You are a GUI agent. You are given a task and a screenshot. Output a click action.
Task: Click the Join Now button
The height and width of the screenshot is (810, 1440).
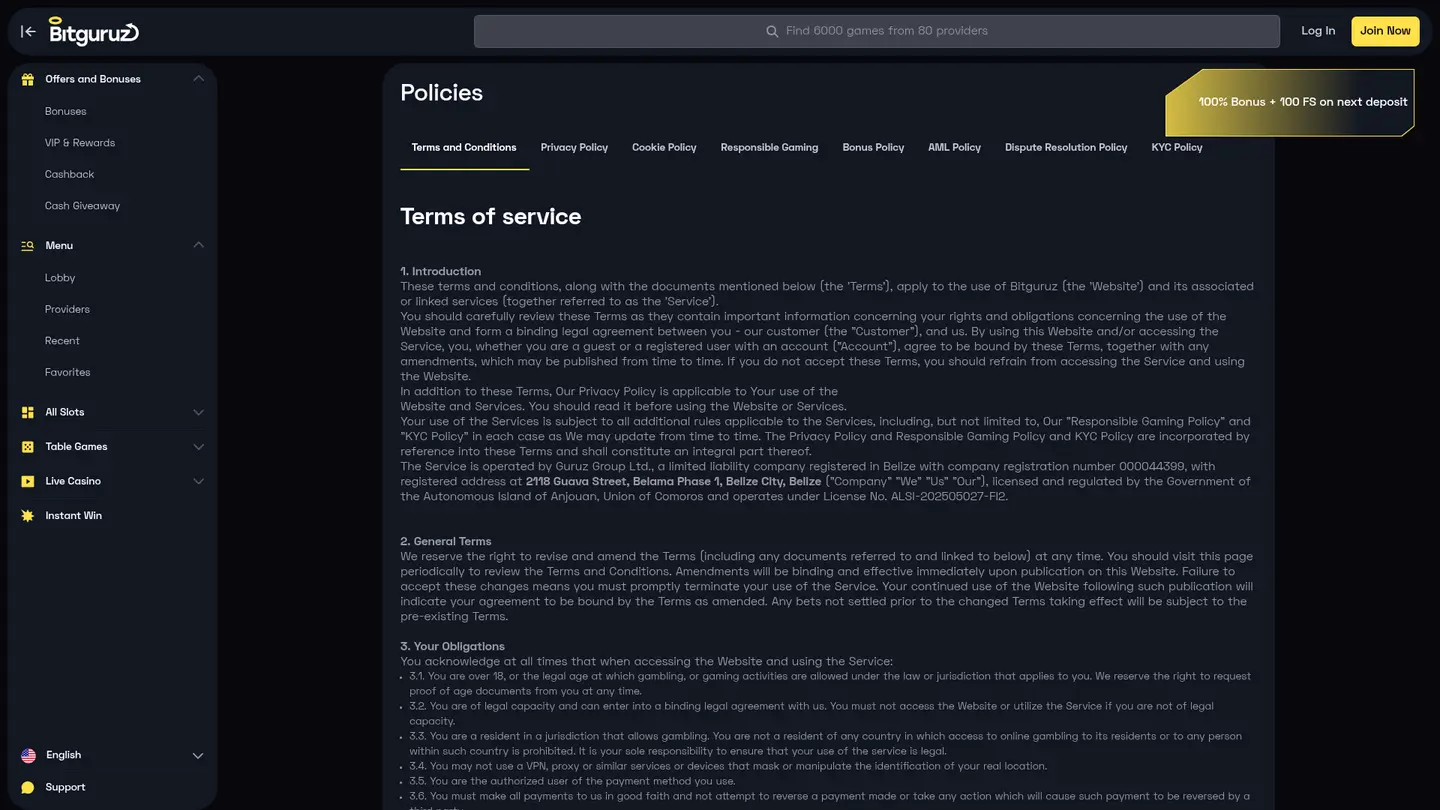pyautogui.click(x=1385, y=31)
